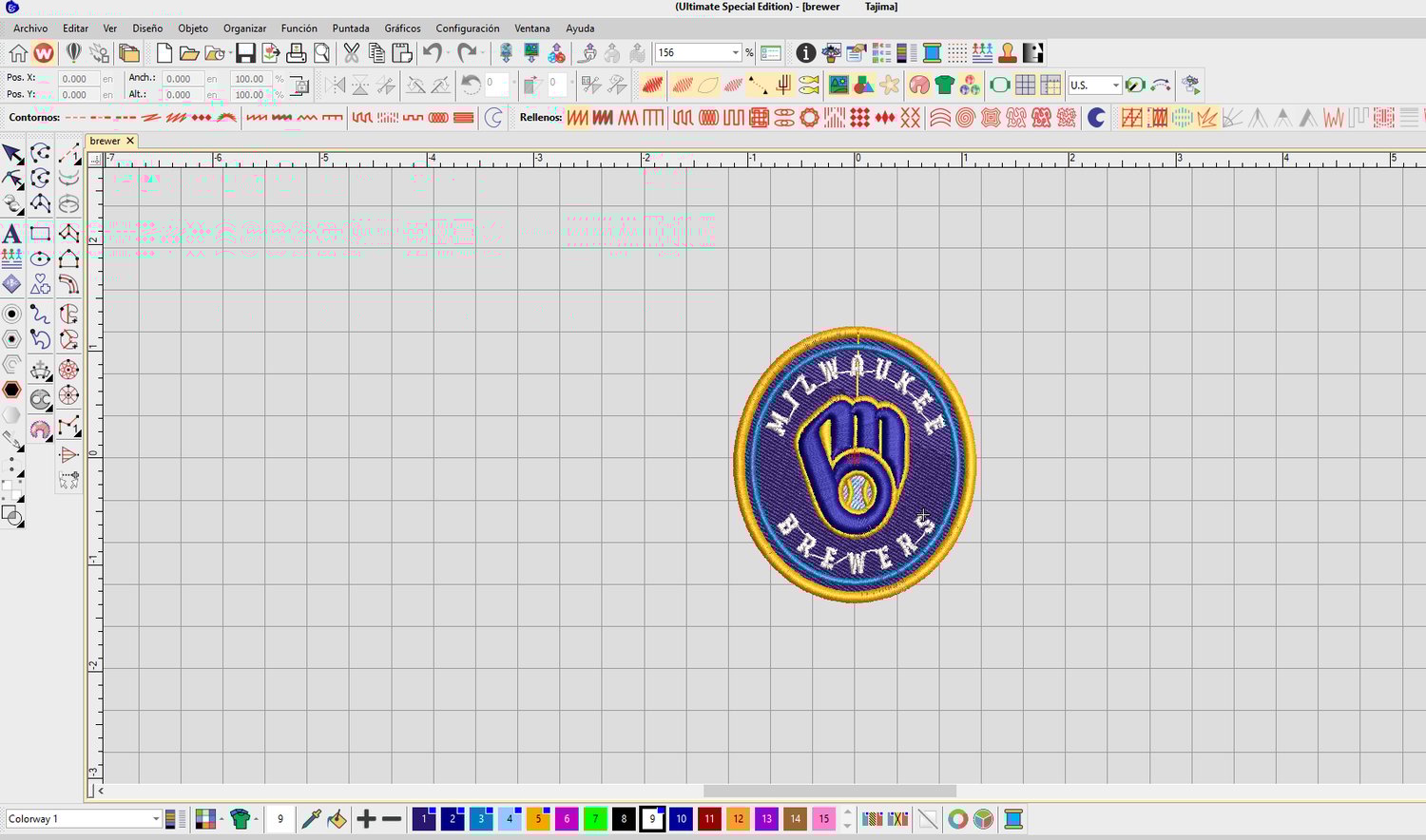Screen dimensions: 1426x840
Task: Expand the Colorway 1 dropdown
Action: coord(156,819)
